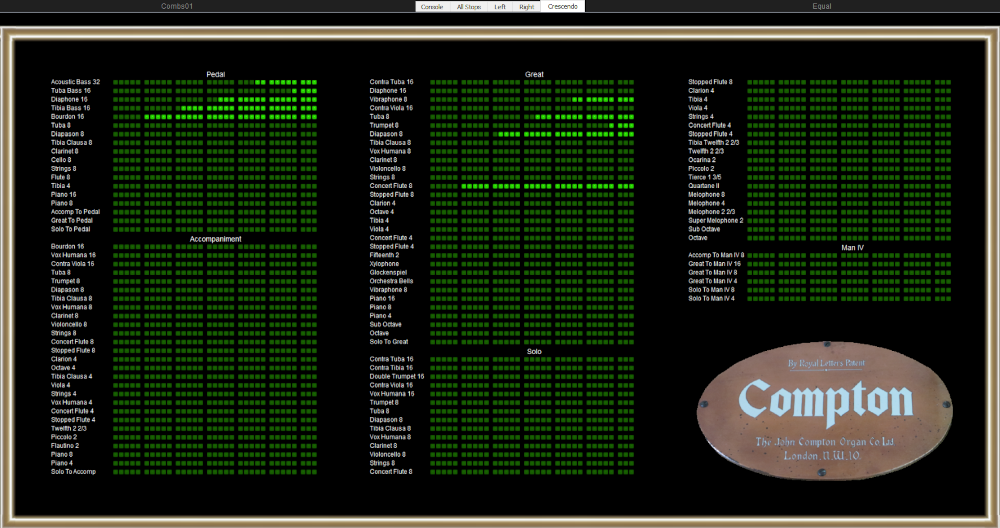Toggle first LED in Double Trumpet 16 row

pyautogui.click(x=434, y=377)
